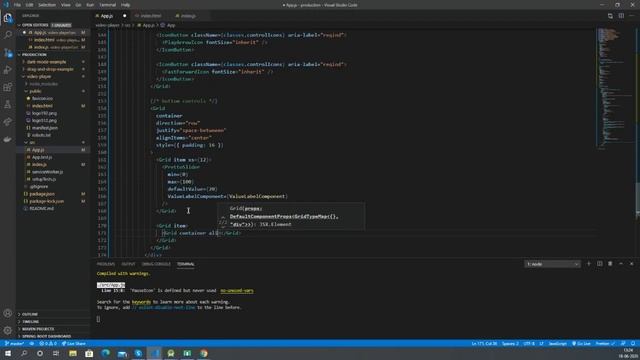Switch to the Output panel tab
640x360 pixels.
coord(128,264)
